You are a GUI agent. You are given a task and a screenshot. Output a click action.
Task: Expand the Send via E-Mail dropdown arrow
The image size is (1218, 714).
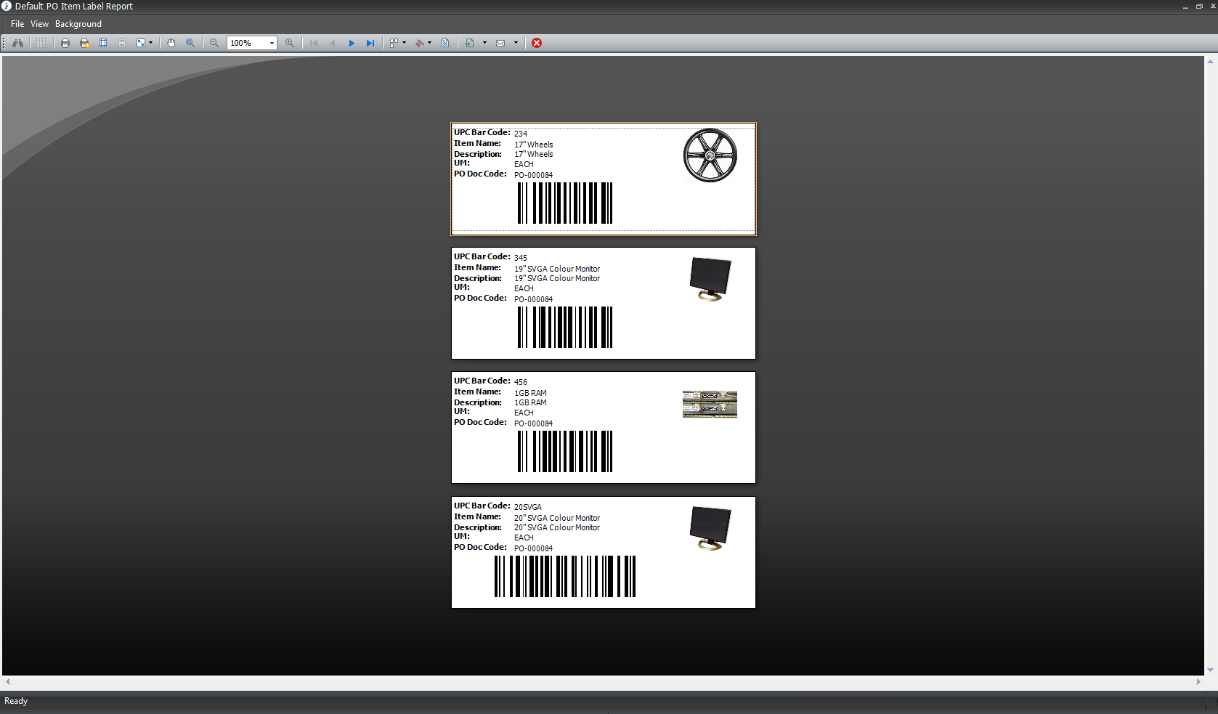pyautogui.click(x=516, y=43)
